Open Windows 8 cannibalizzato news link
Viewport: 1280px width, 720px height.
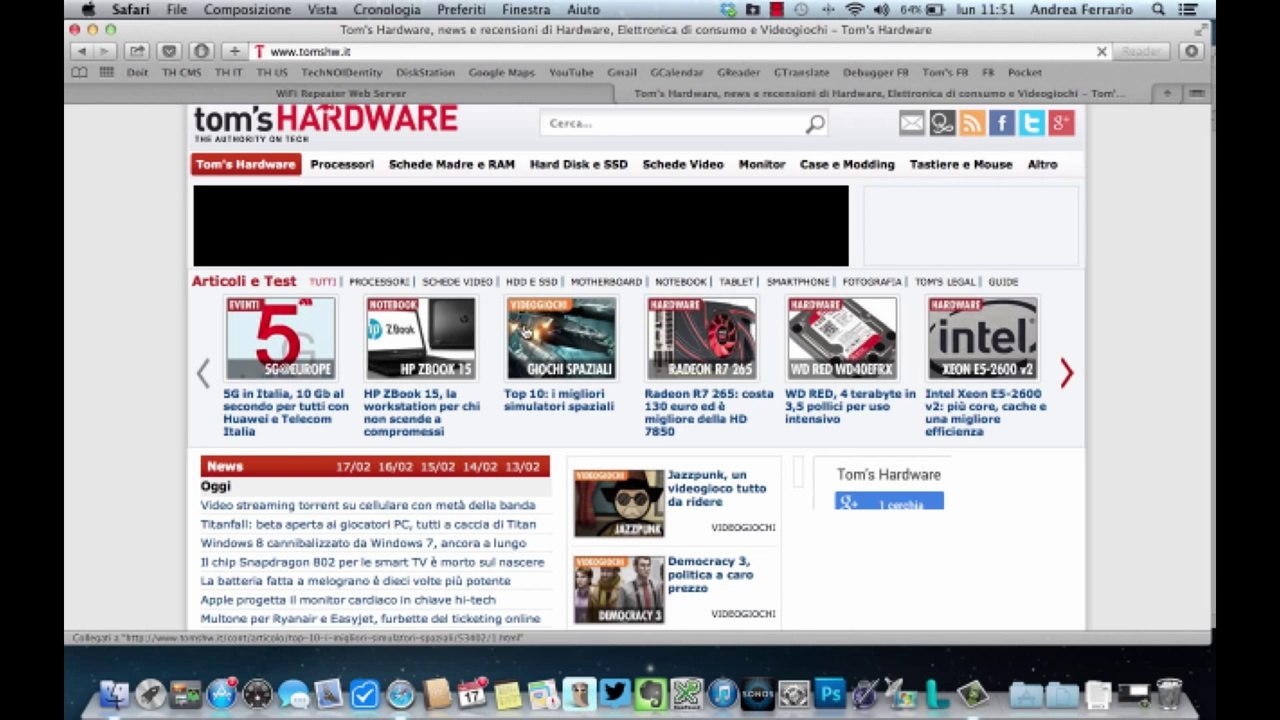point(363,543)
